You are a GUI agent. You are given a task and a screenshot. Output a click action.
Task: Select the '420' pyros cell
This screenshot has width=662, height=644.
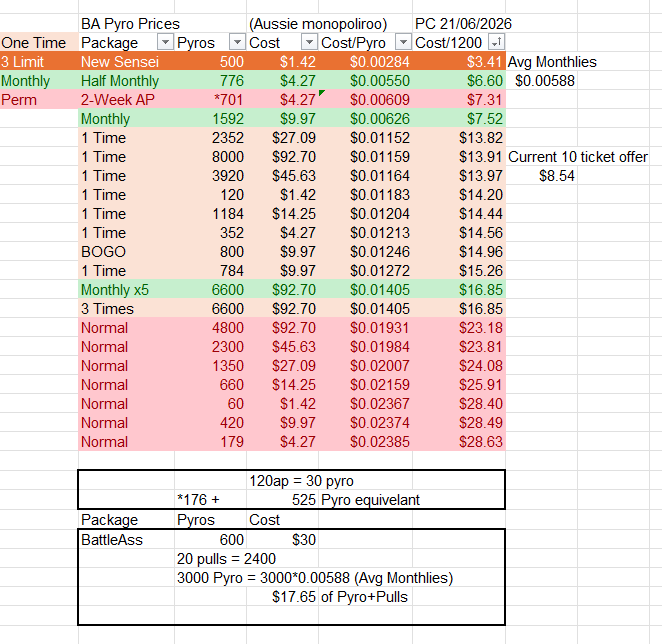(210, 423)
